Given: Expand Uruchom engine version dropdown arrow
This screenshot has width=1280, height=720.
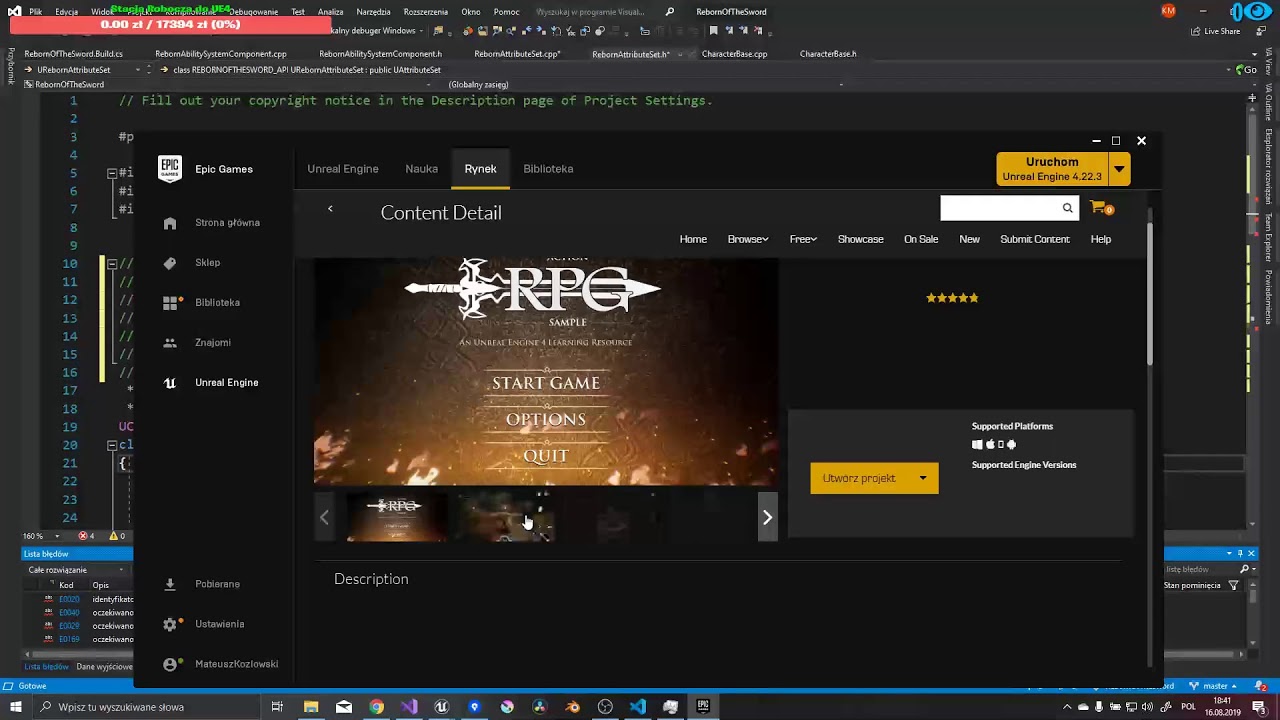Looking at the screenshot, I should tap(1119, 169).
